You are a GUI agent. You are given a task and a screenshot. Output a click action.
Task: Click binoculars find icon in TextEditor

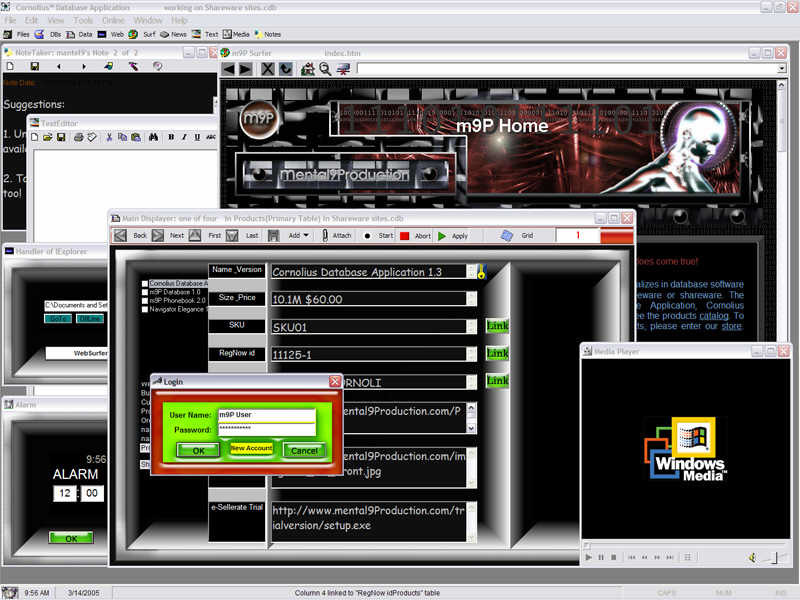pos(153,137)
